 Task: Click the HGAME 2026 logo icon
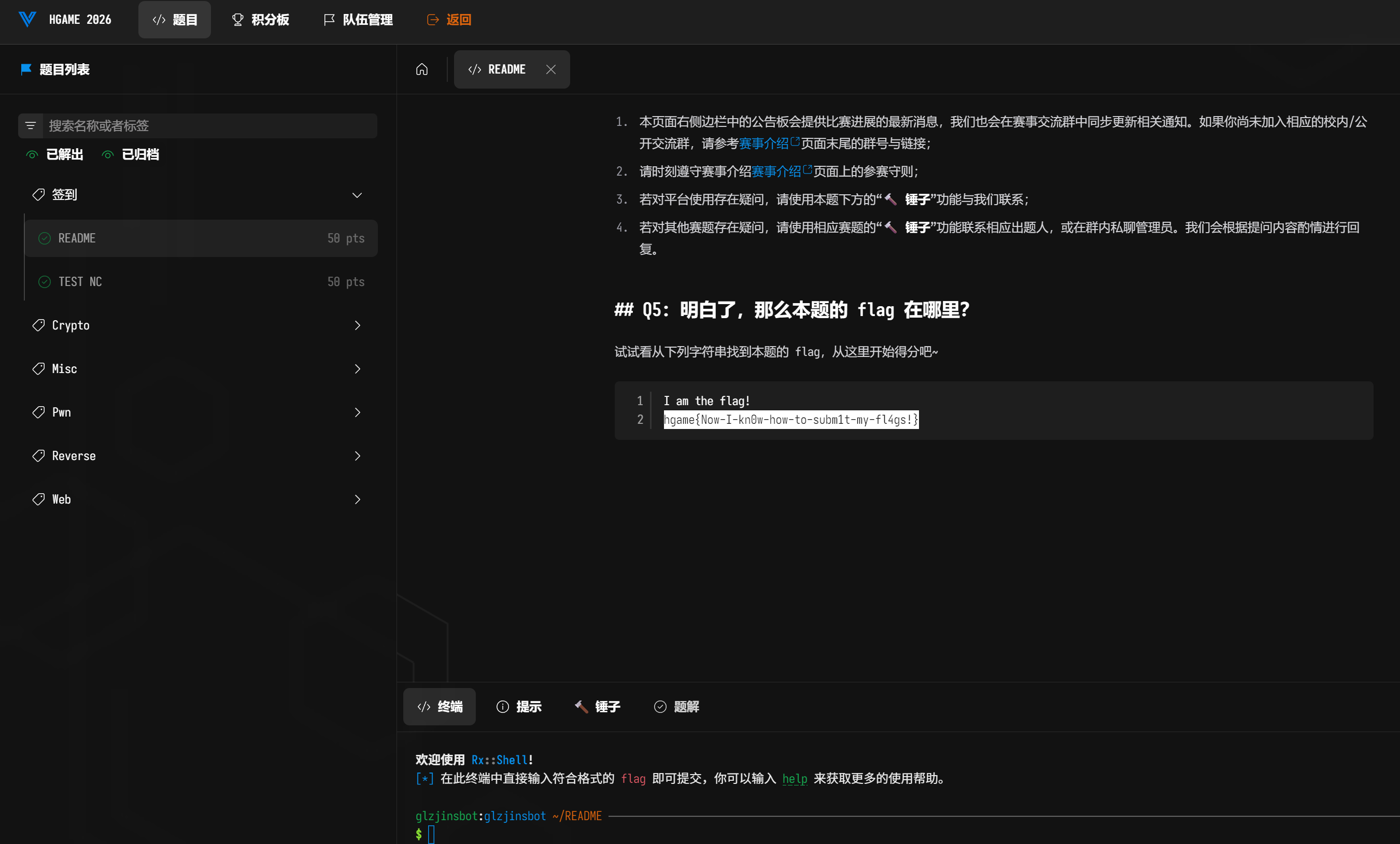click(27, 19)
